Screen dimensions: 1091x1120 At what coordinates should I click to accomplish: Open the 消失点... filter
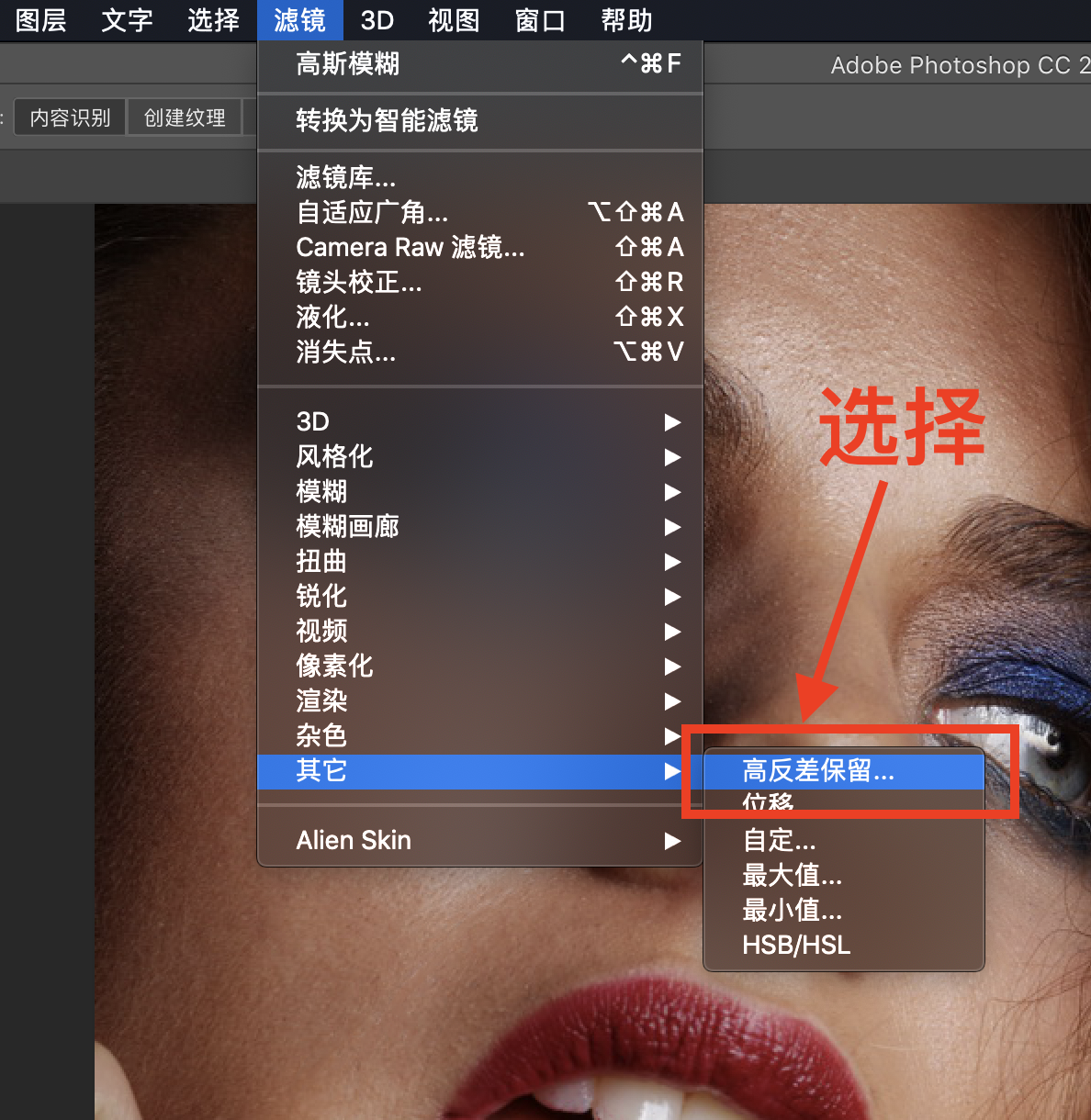480,352
